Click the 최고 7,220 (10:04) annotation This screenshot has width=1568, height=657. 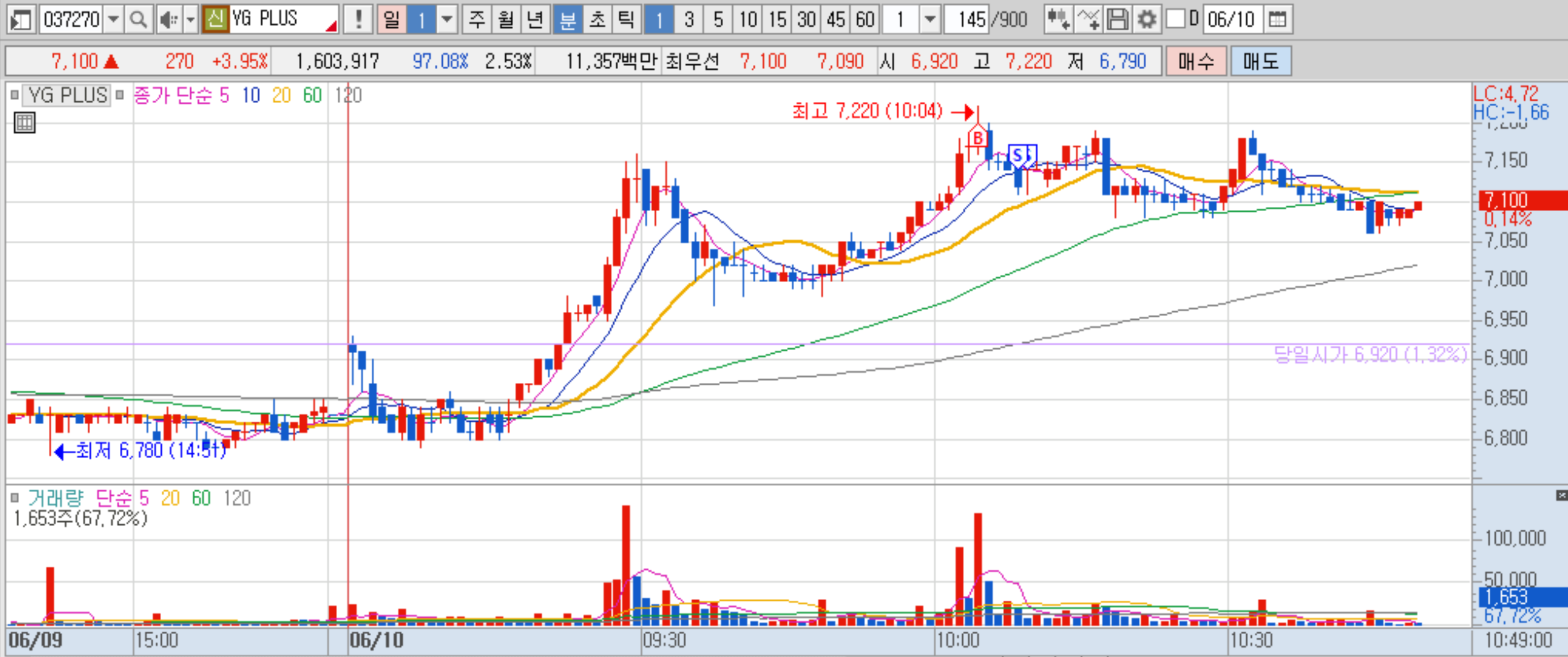pos(867,111)
